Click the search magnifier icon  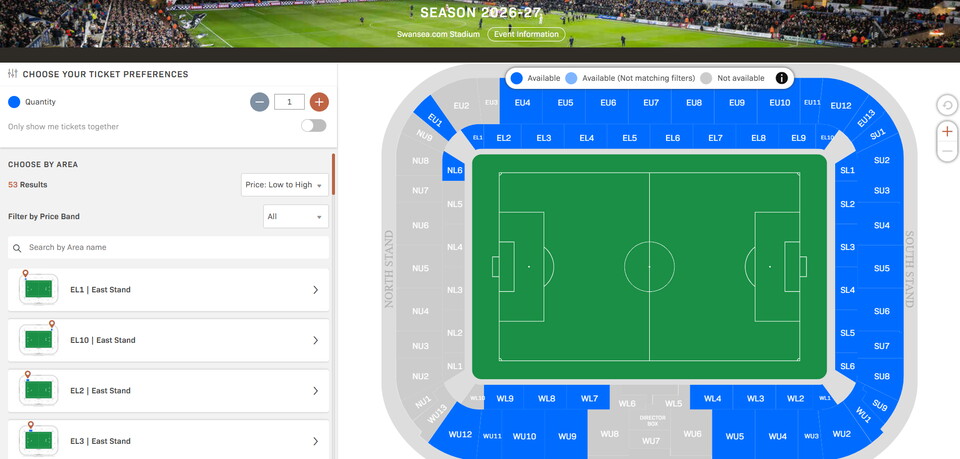17,248
